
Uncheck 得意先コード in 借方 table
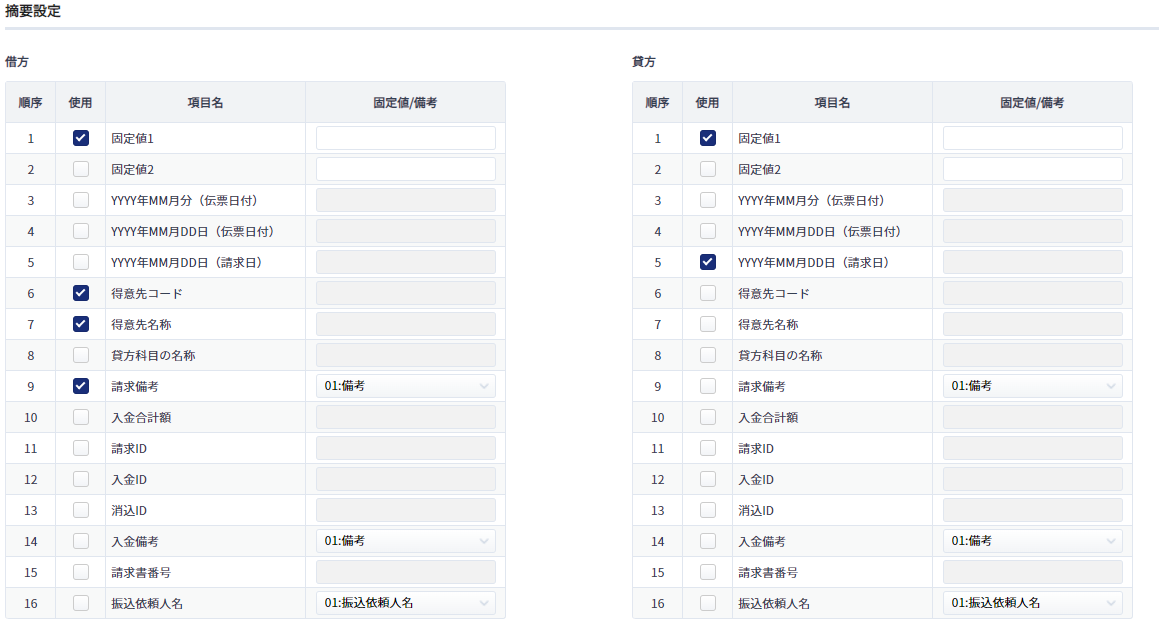[x=81, y=293]
